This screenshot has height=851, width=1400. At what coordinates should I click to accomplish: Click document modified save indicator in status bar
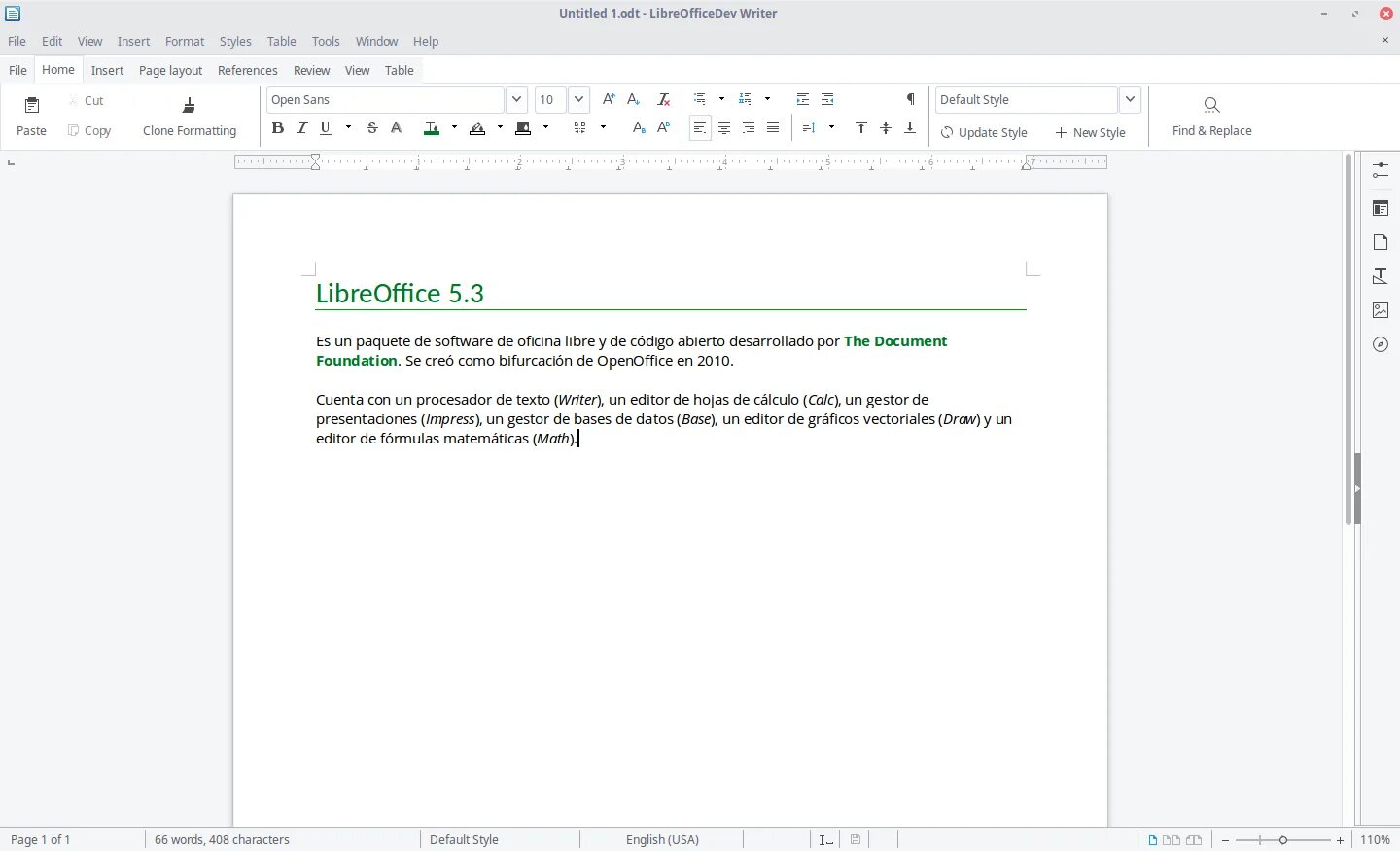click(856, 839)
